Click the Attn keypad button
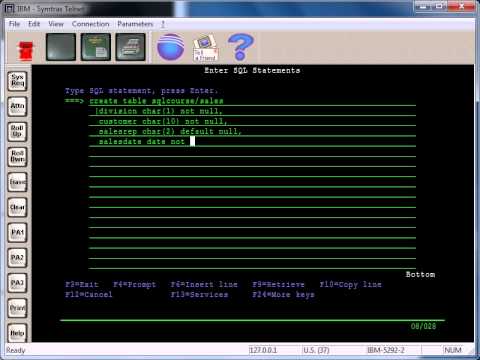 click(x=17, y=106)
